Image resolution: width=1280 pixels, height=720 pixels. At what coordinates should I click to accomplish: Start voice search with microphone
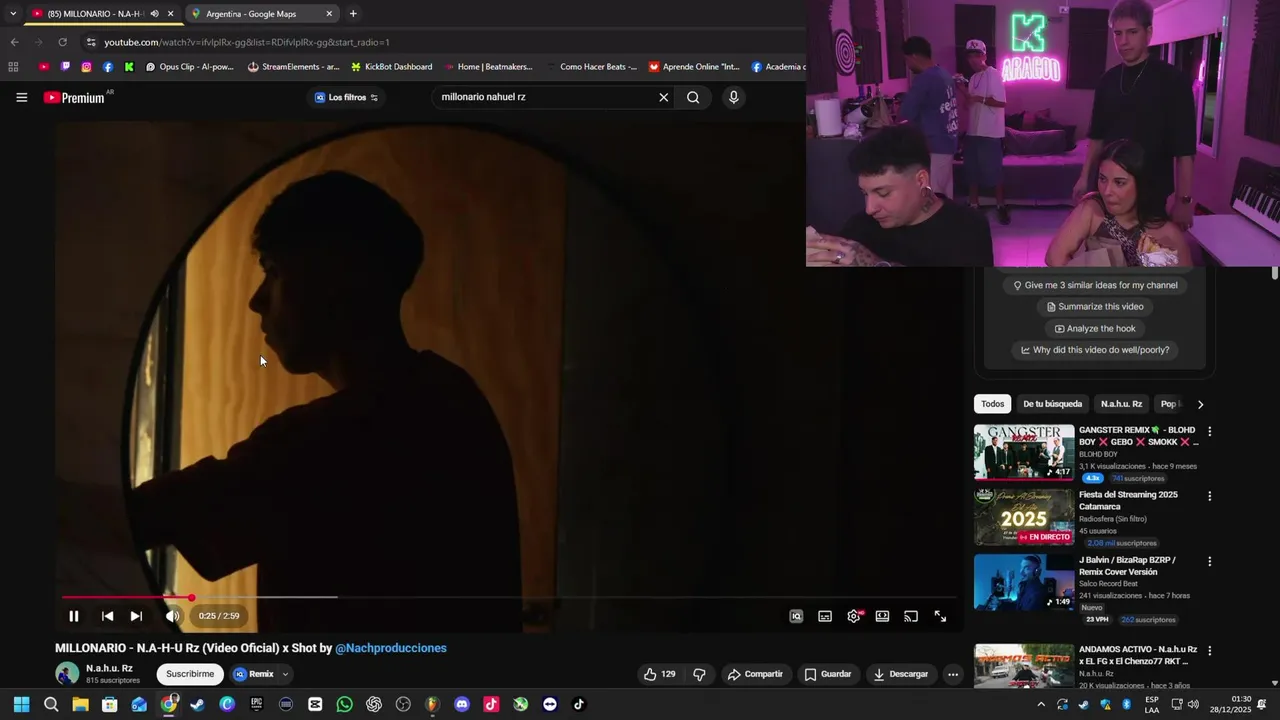(x=733, y=97)
